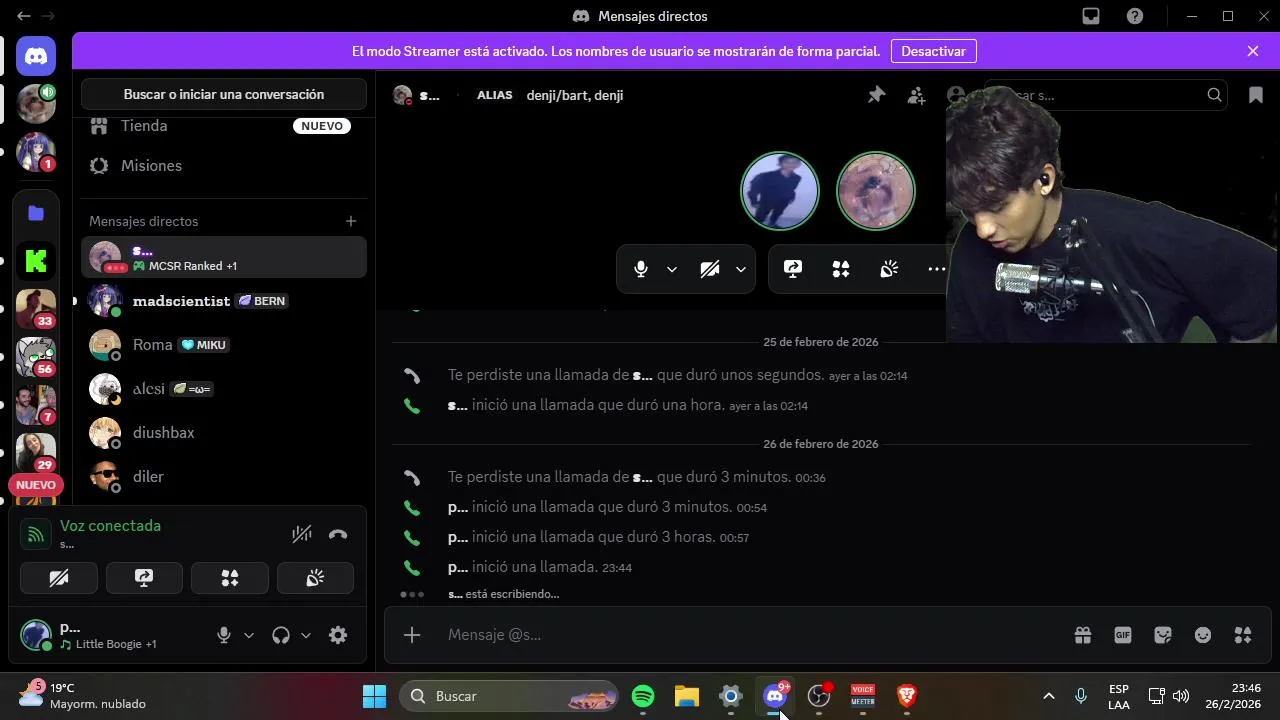The width and height of the screenshot is (1280, 720).
Task: Click Buscar o iniciar una conversación
Action: (x=224, y=94)
